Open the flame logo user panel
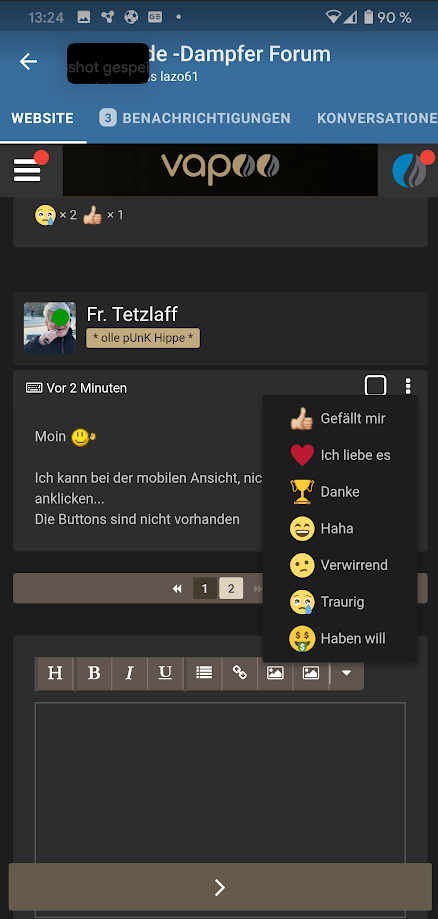This screenshot has height=919, width=438. point(409,171)
